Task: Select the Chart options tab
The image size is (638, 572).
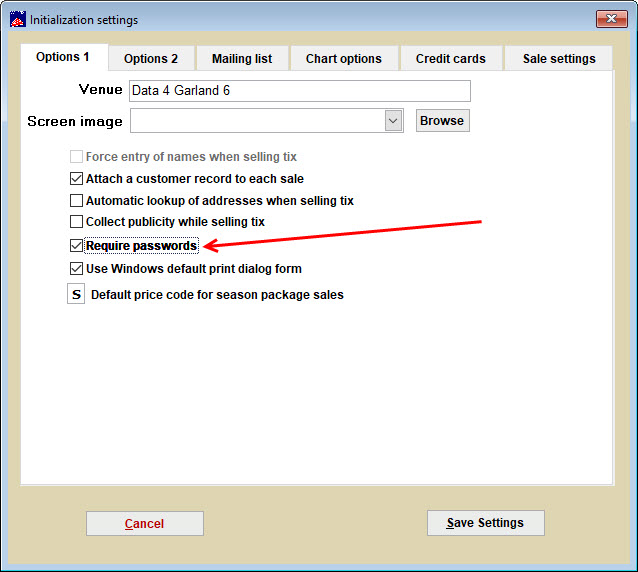Action: tap(344, 59)
